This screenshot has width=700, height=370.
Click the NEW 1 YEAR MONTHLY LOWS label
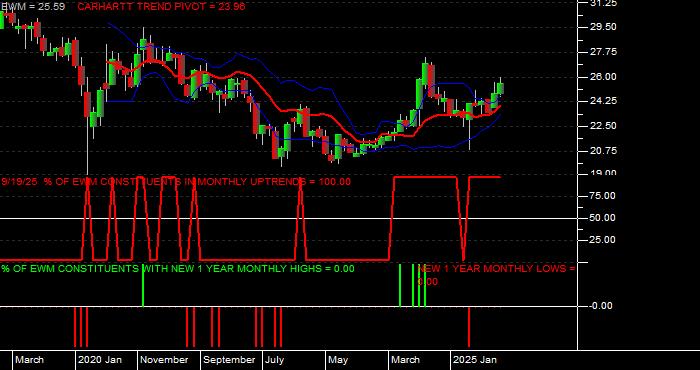click(497, 275)
